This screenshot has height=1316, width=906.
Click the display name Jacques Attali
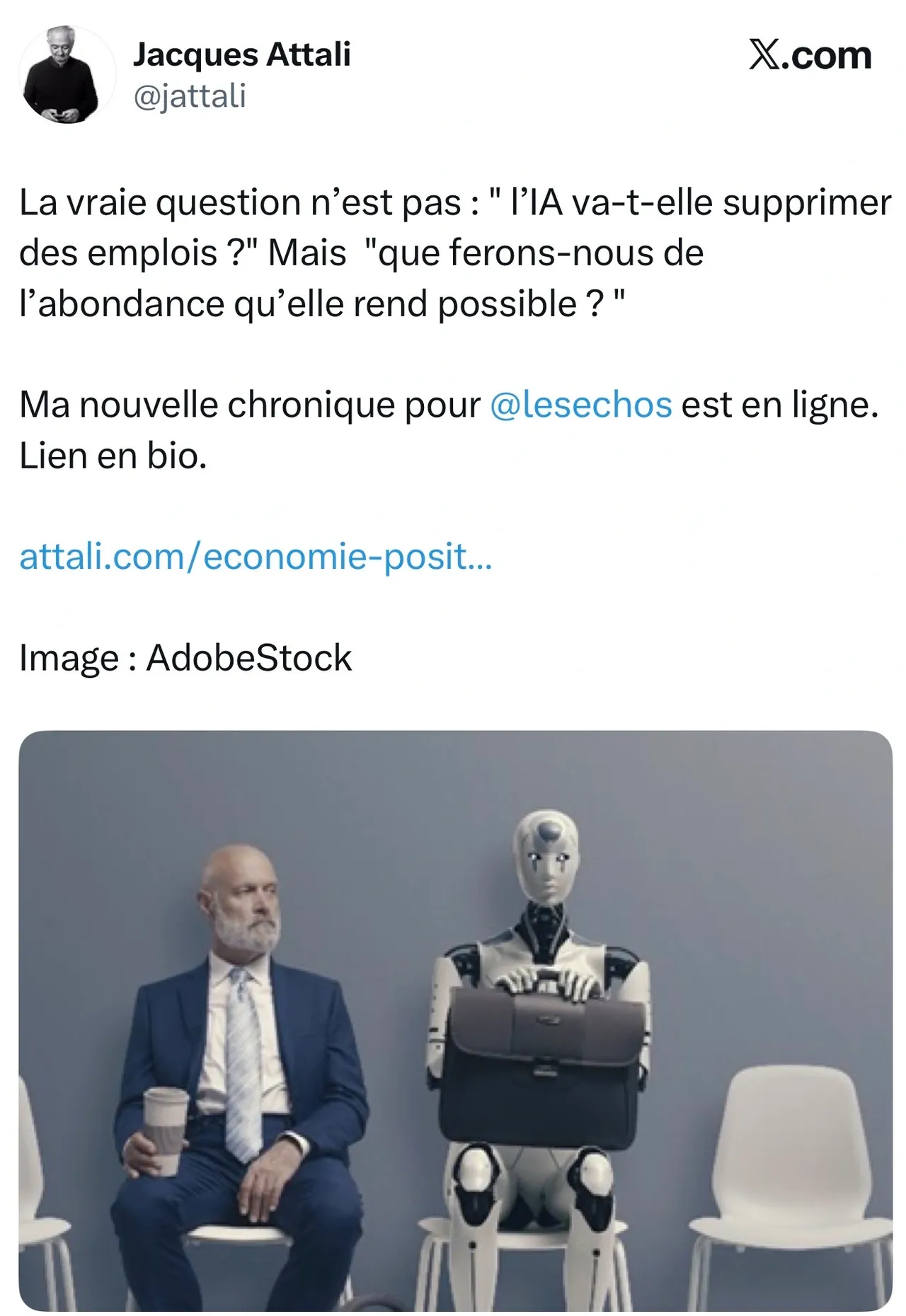point(242,54)
